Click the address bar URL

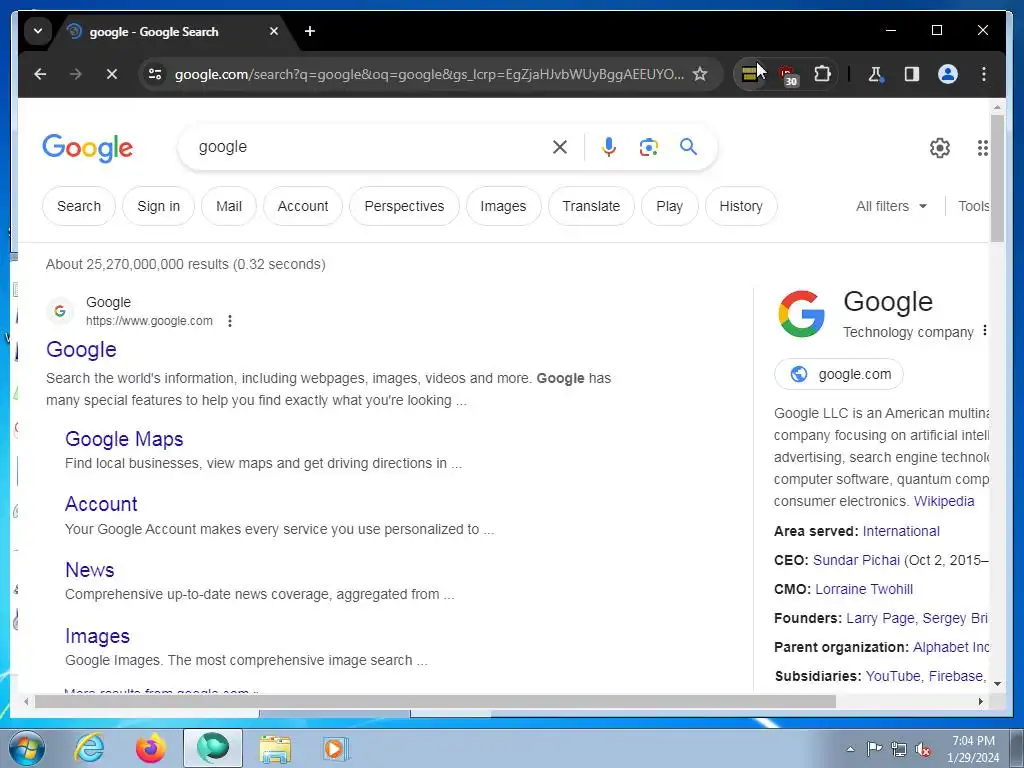pos(429,74)
